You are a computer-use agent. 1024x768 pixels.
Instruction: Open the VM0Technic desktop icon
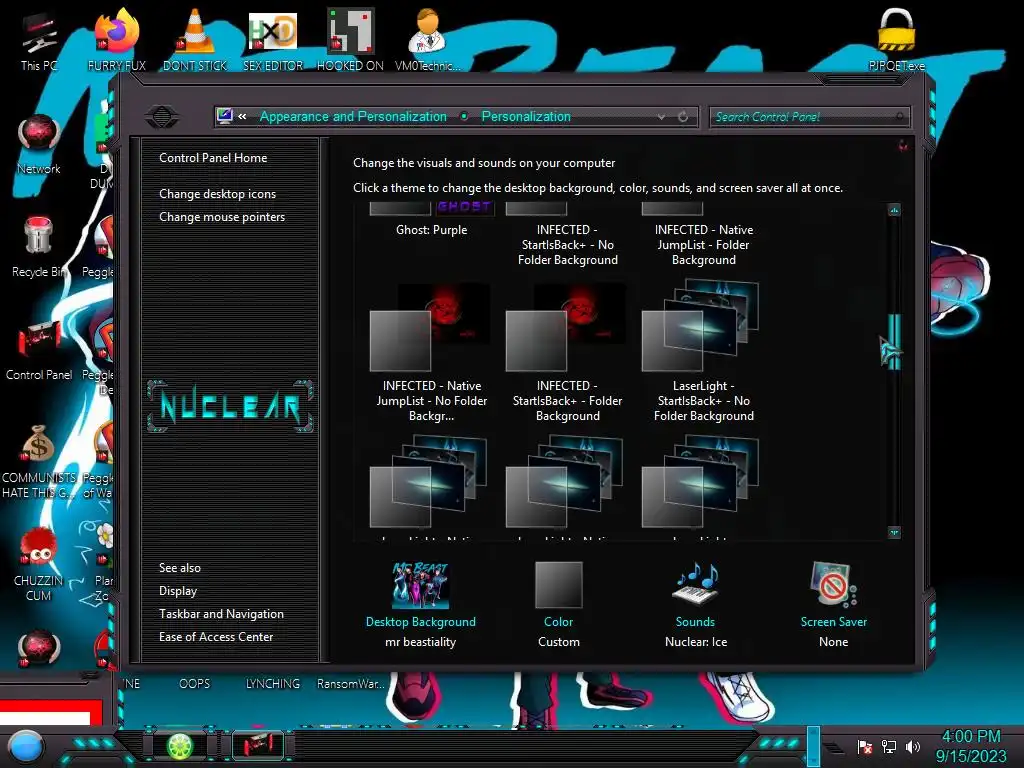pyautogui.click(x=427, y=39)
